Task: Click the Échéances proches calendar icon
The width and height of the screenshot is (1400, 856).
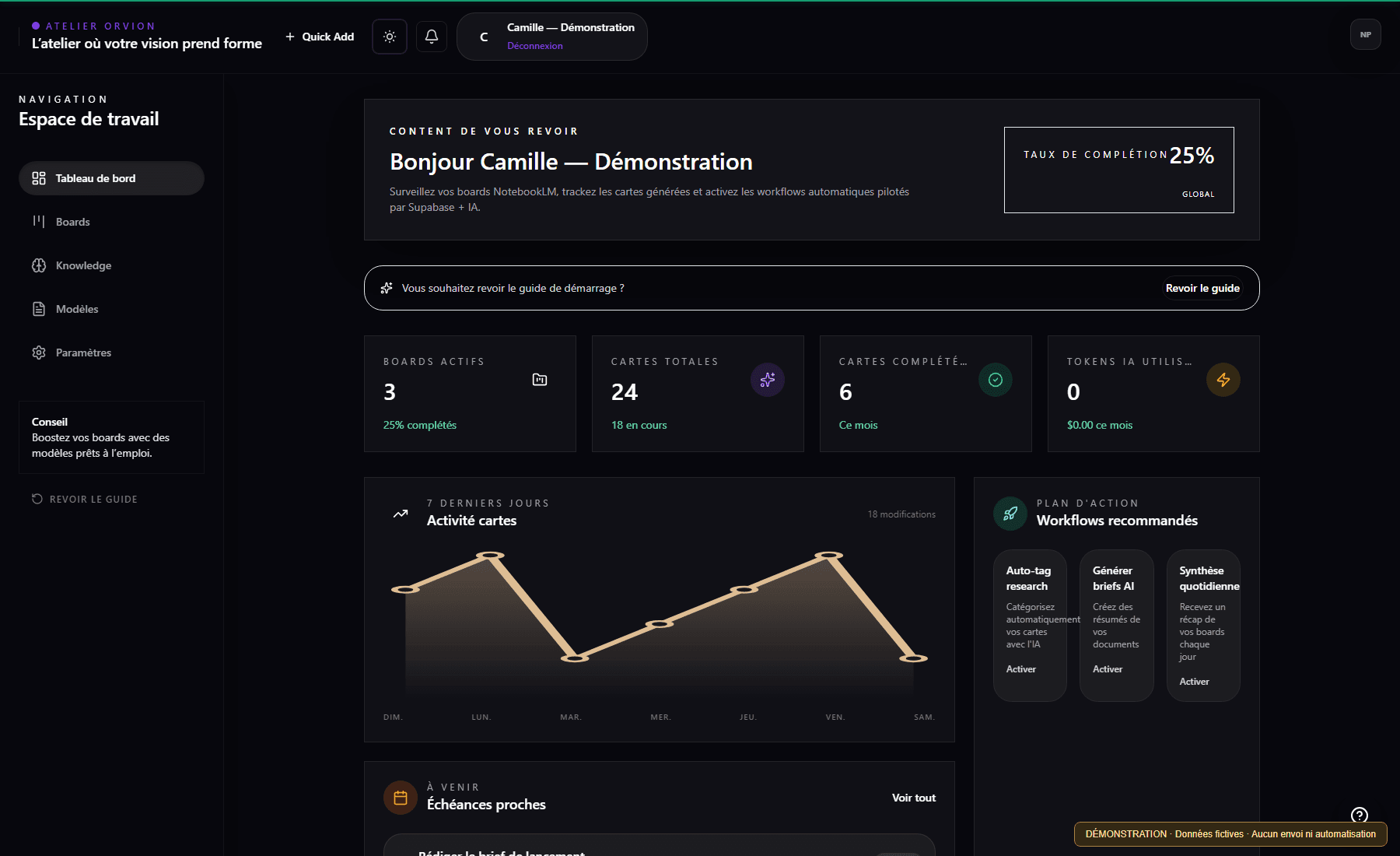Action: point(401,798)
